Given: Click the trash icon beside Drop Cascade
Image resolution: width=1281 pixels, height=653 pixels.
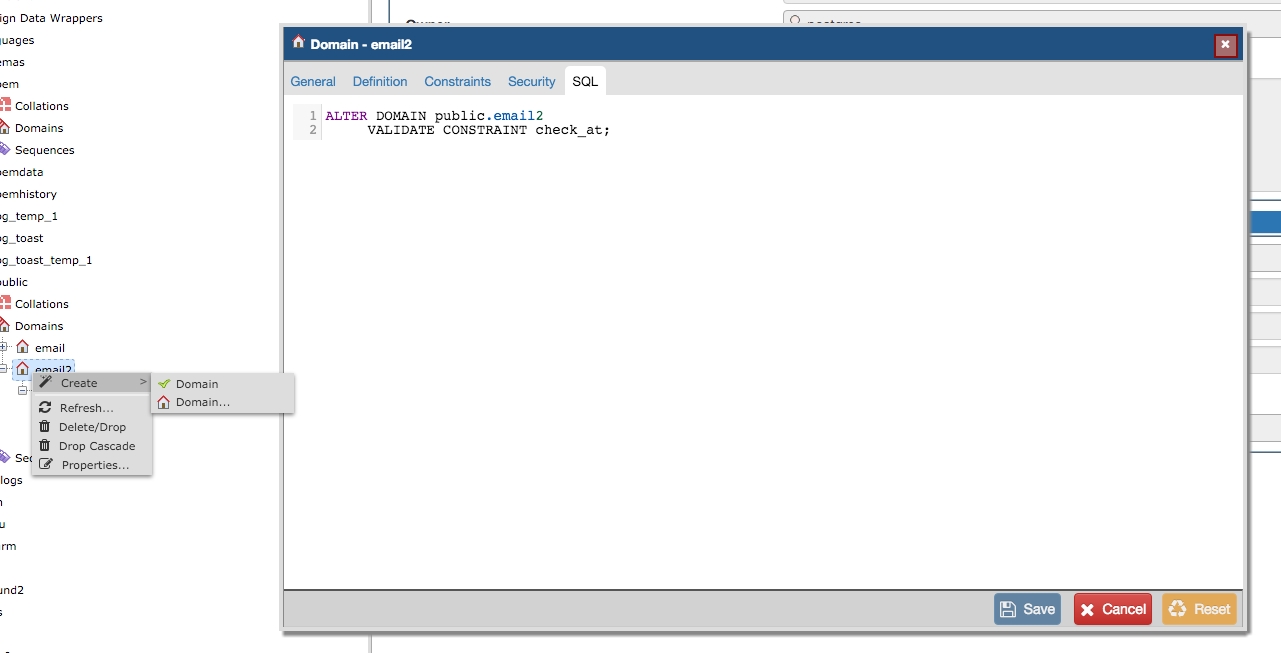Looking at the screenshot, I should pos(45,446).
